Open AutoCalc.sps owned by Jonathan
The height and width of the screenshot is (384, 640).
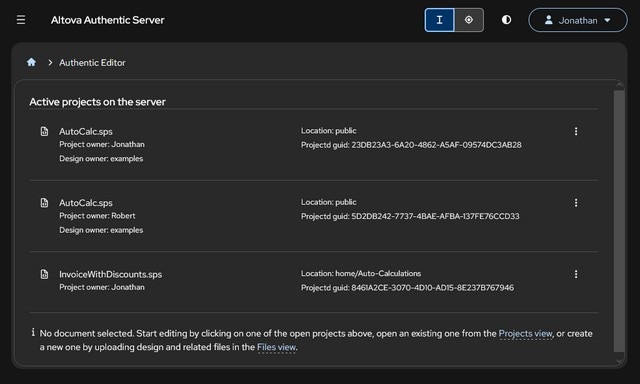click(86, 131)
